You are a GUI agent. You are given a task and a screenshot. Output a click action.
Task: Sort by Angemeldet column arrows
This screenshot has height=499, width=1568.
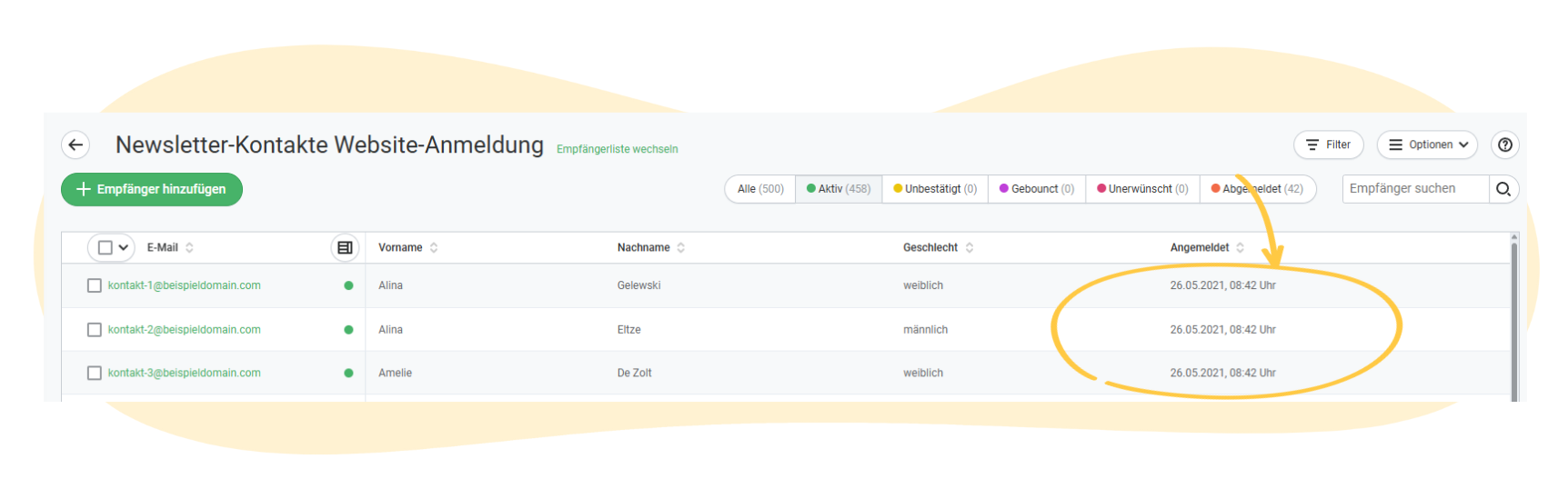click(x=1240, y=247)
